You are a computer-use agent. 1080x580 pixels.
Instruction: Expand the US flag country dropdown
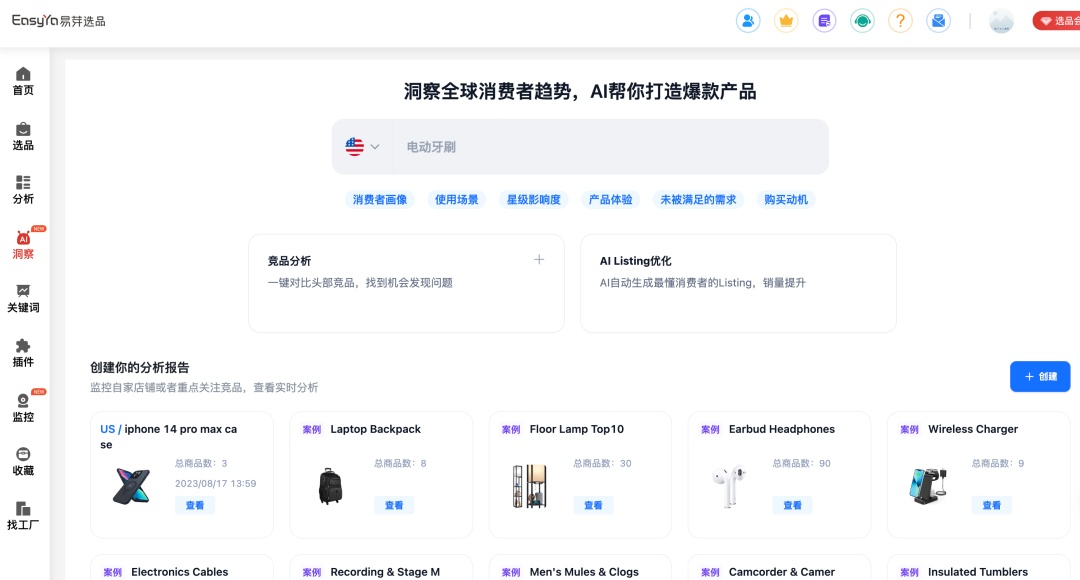click(362, 147)
